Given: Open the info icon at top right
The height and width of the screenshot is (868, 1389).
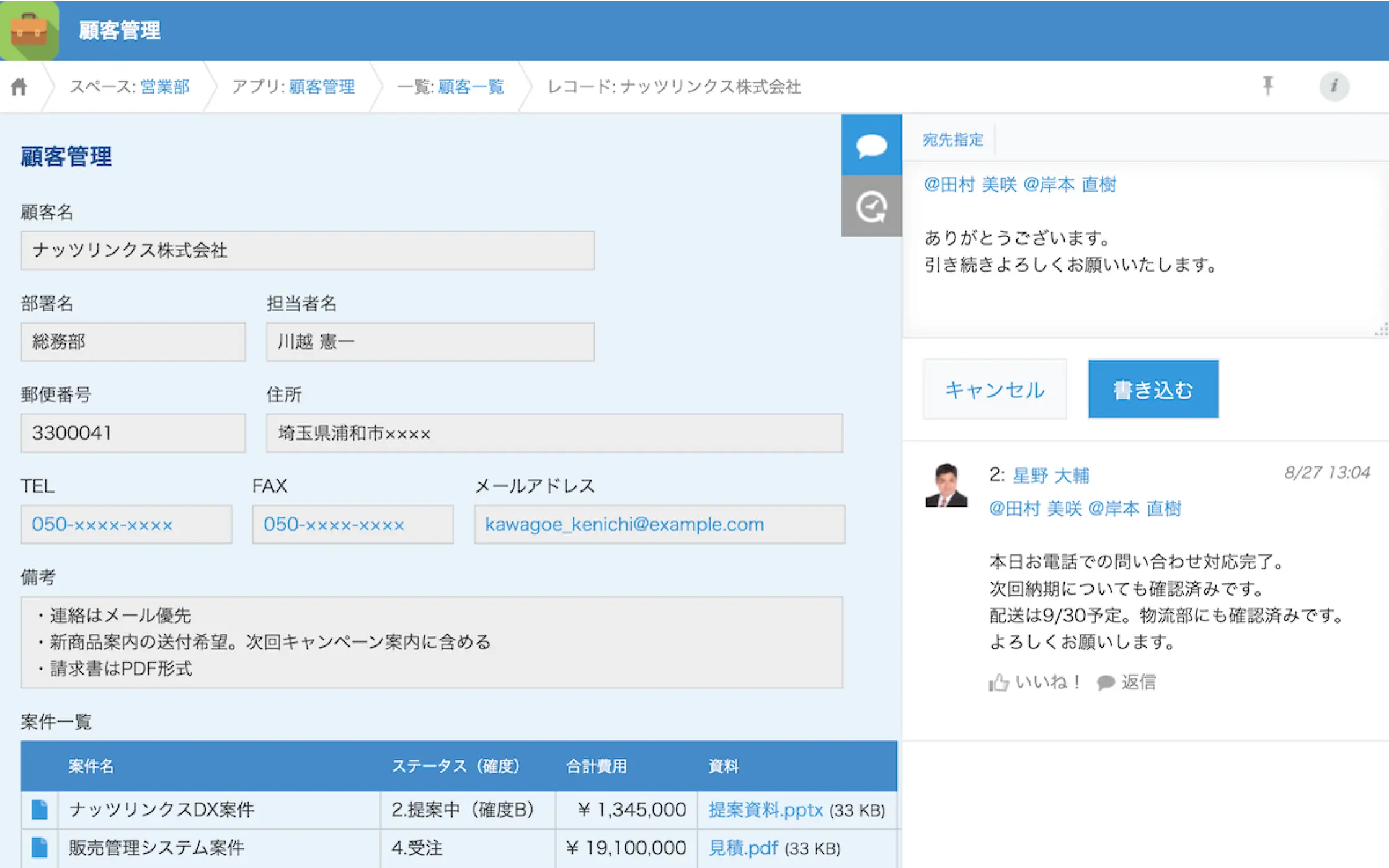Looking at the screenshot, I should click(x=1334, y=86).
